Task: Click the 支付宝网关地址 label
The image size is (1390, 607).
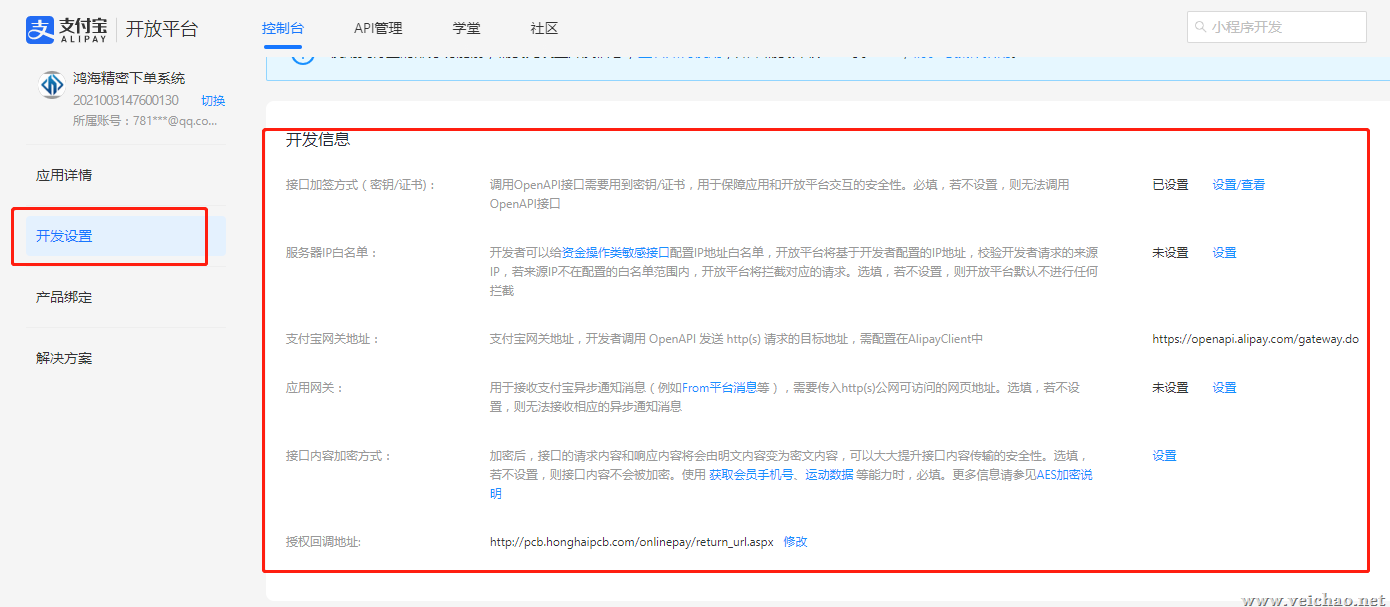Action: [x=333, y=339]
